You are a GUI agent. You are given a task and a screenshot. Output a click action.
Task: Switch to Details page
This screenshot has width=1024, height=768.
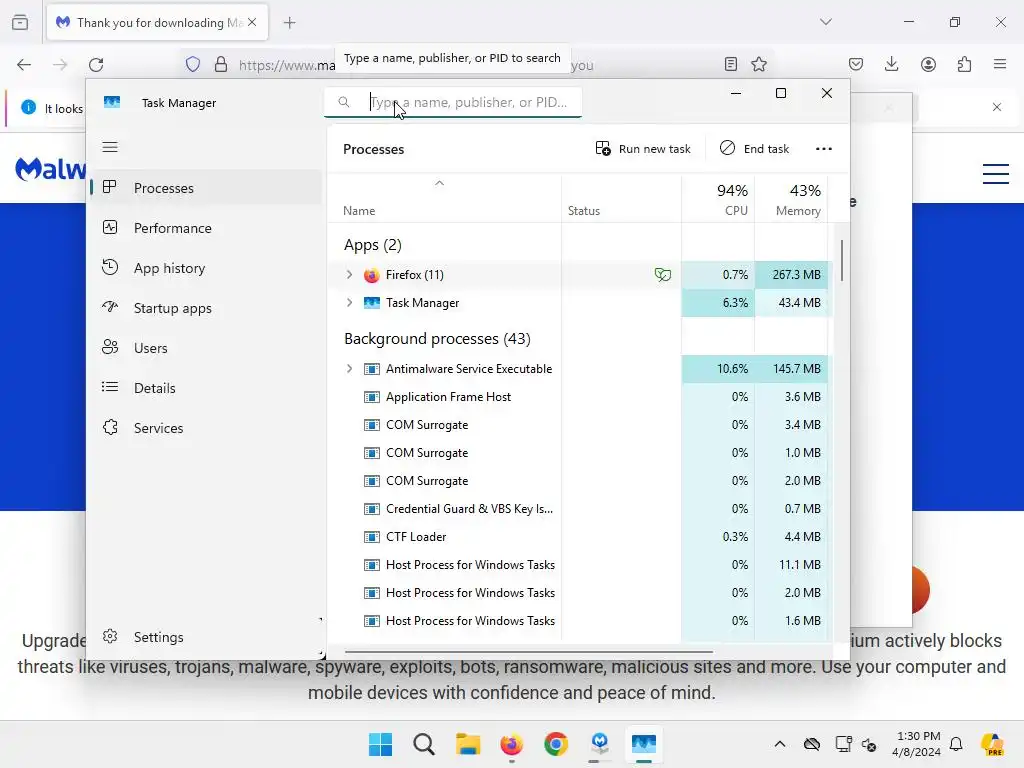click(206, 388)
